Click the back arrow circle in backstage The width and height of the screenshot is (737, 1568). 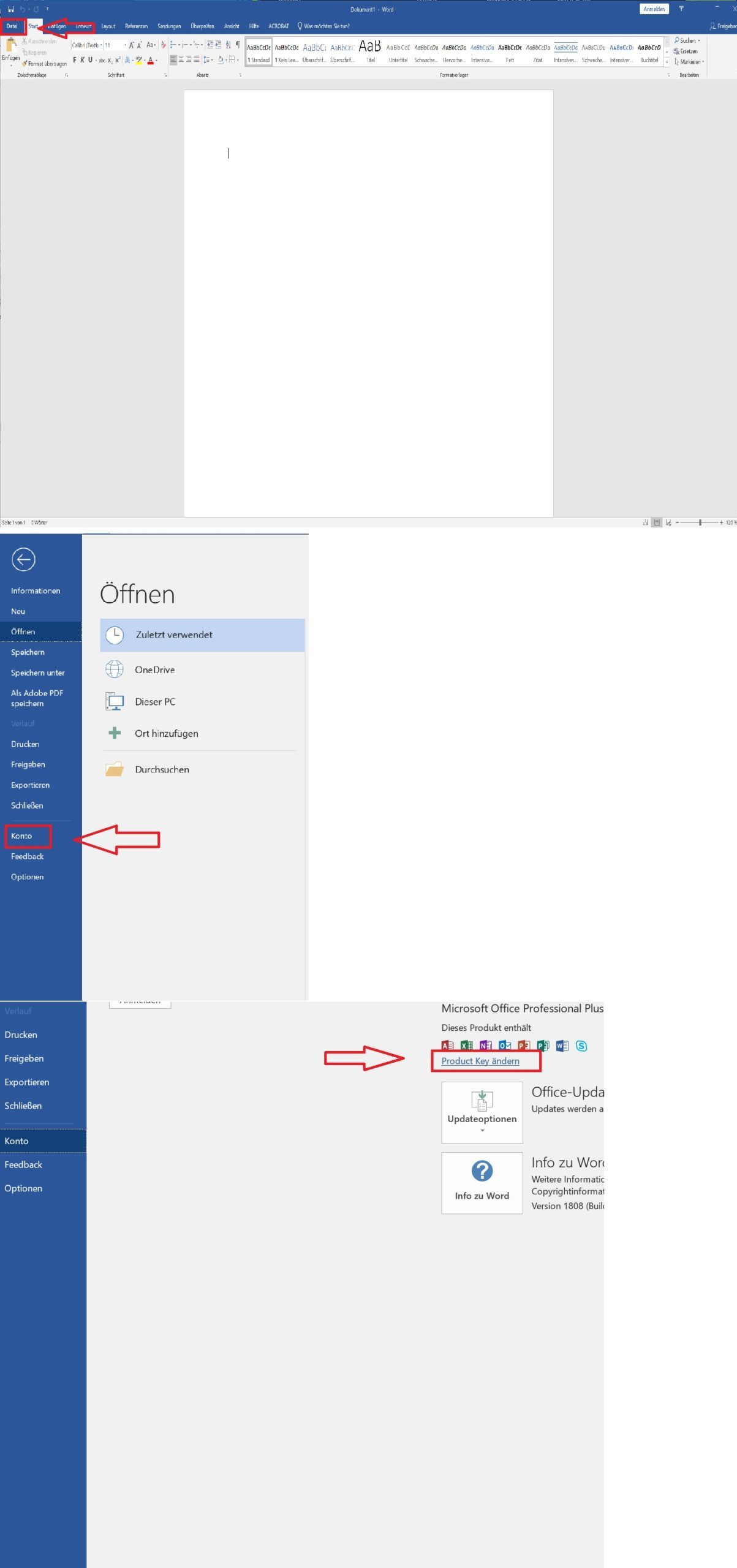click(x=23, y=559)
